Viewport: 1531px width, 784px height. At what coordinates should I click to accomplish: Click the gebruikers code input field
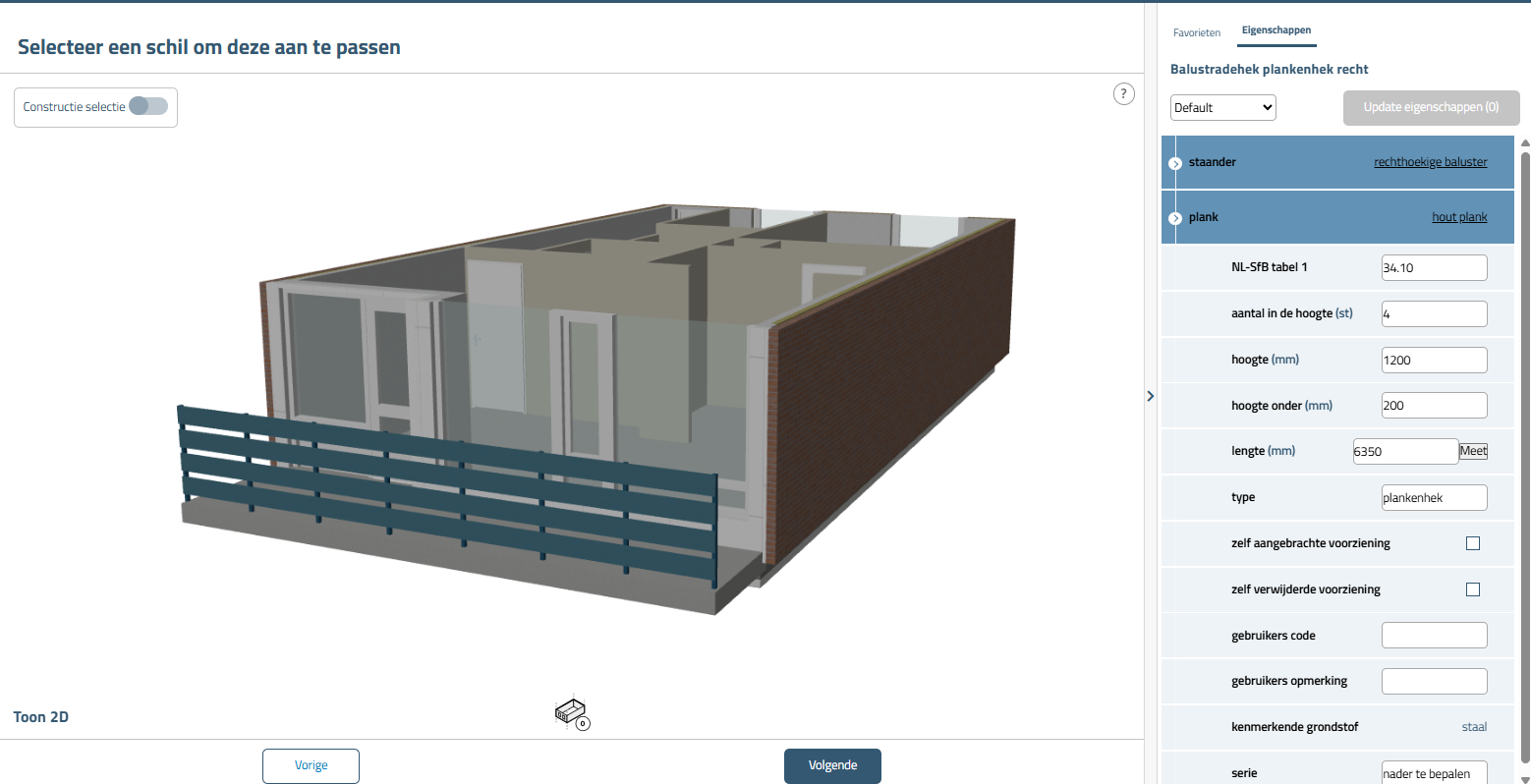[x=1434, y=636]
